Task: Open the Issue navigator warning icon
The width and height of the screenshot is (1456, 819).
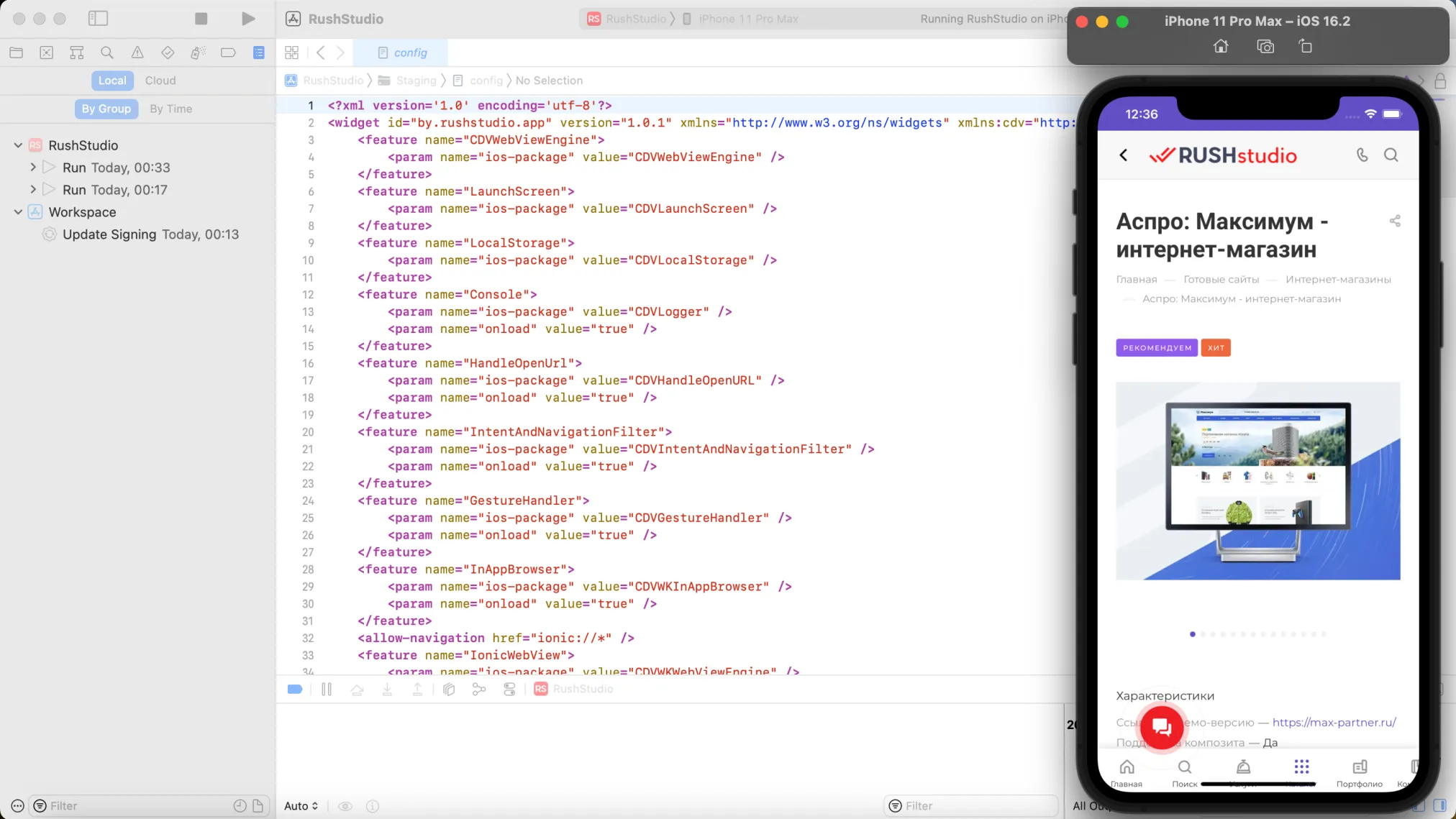Action: coord(137,52)
